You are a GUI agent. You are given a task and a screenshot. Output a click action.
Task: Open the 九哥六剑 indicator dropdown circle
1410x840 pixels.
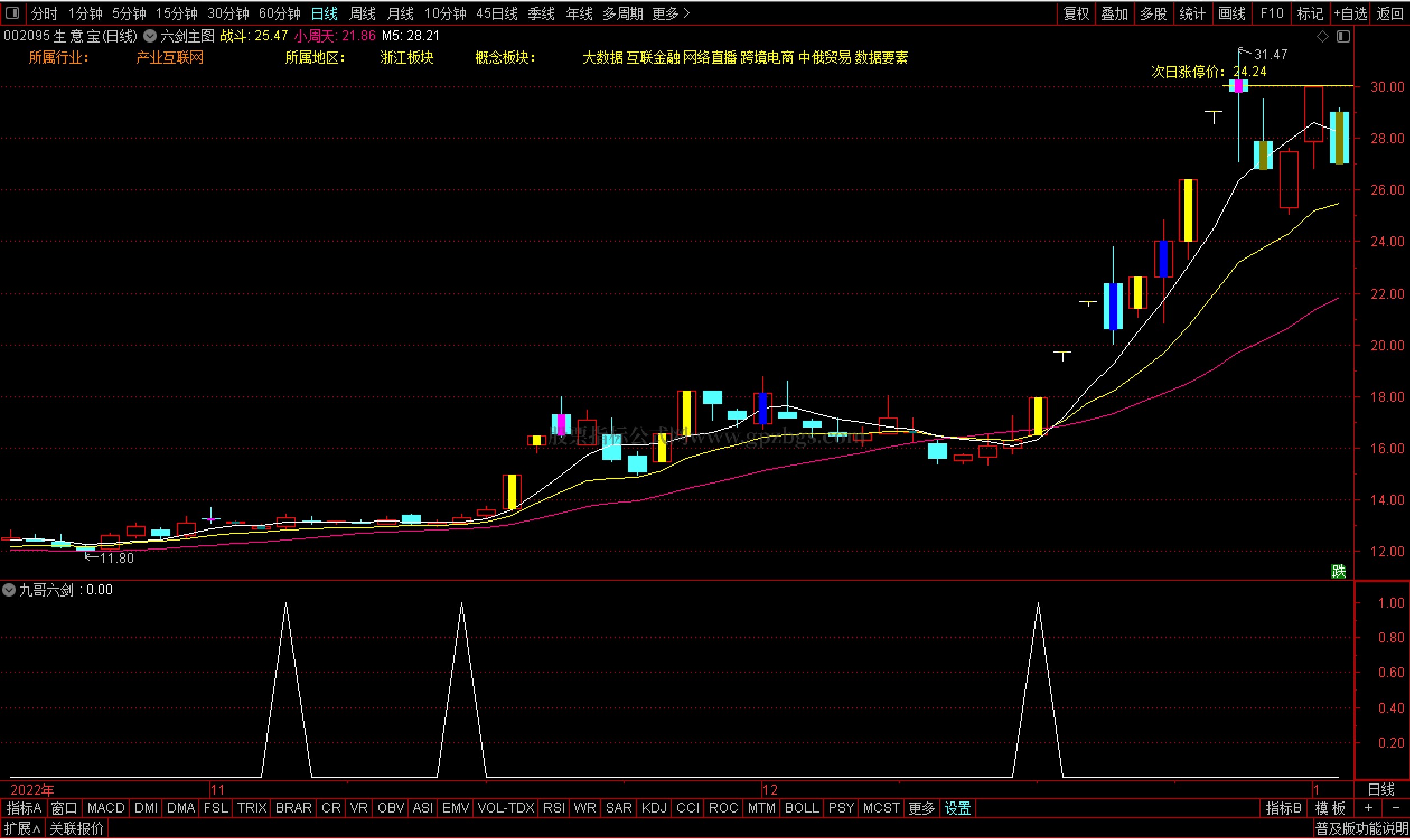click(9, 590)
